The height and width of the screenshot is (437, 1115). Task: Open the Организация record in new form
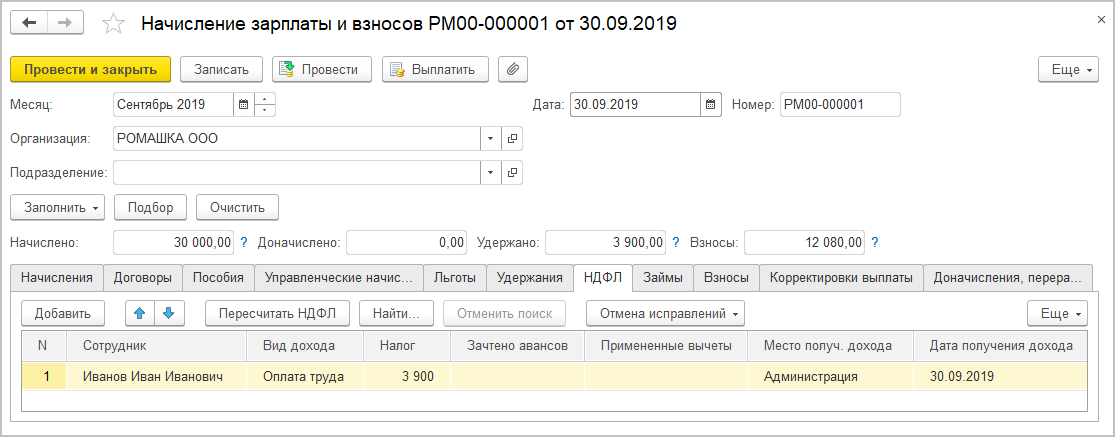click(x=512, y=139)
